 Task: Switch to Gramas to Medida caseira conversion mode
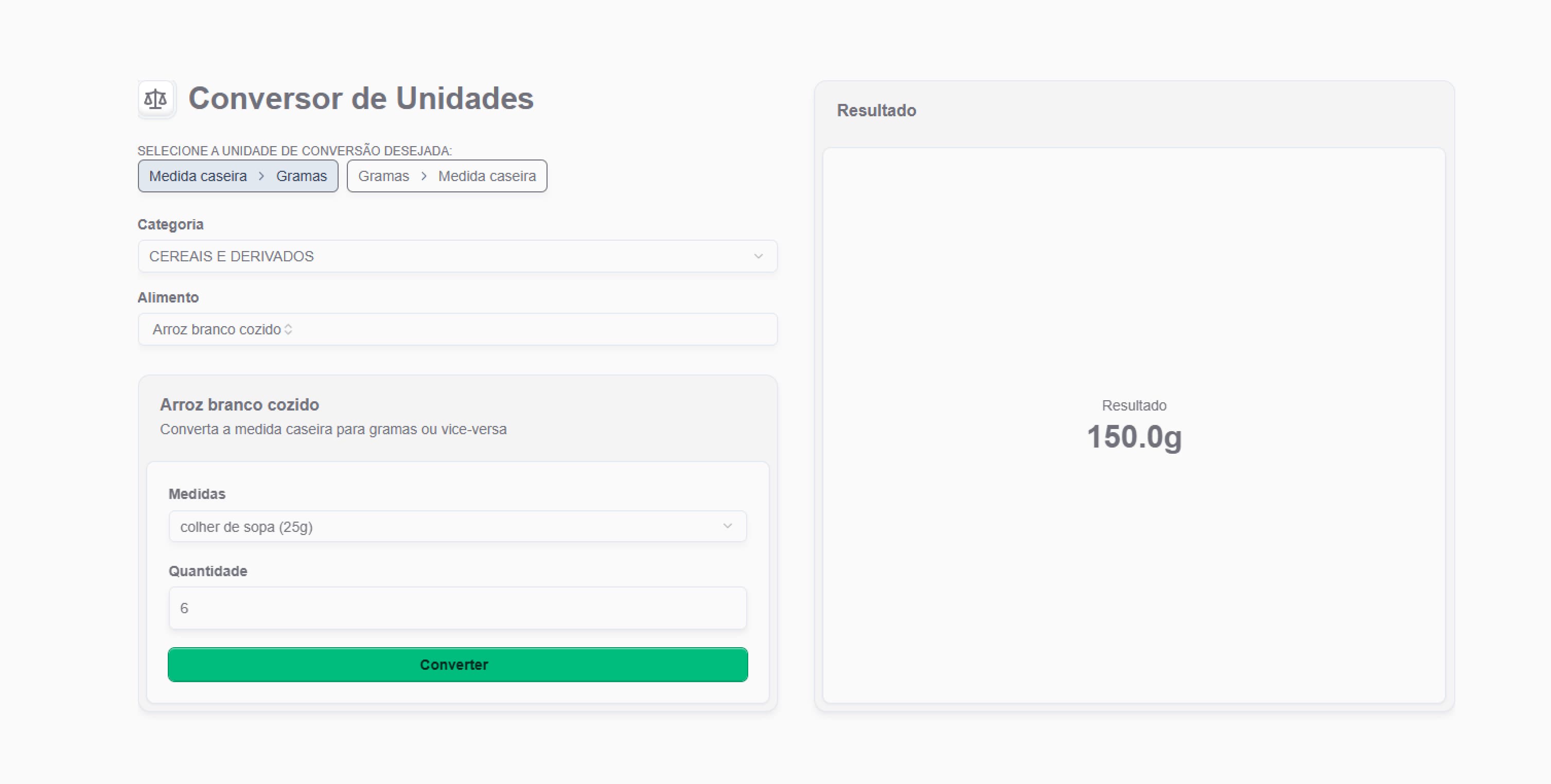tap(447, 176)
